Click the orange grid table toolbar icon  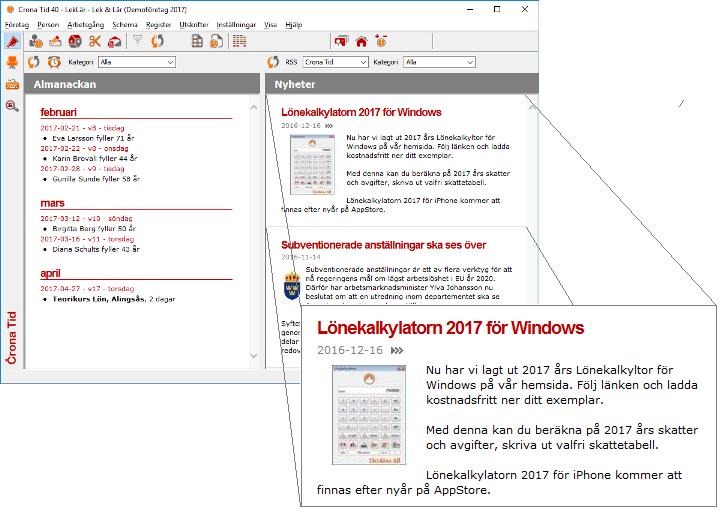click(239, 41)
